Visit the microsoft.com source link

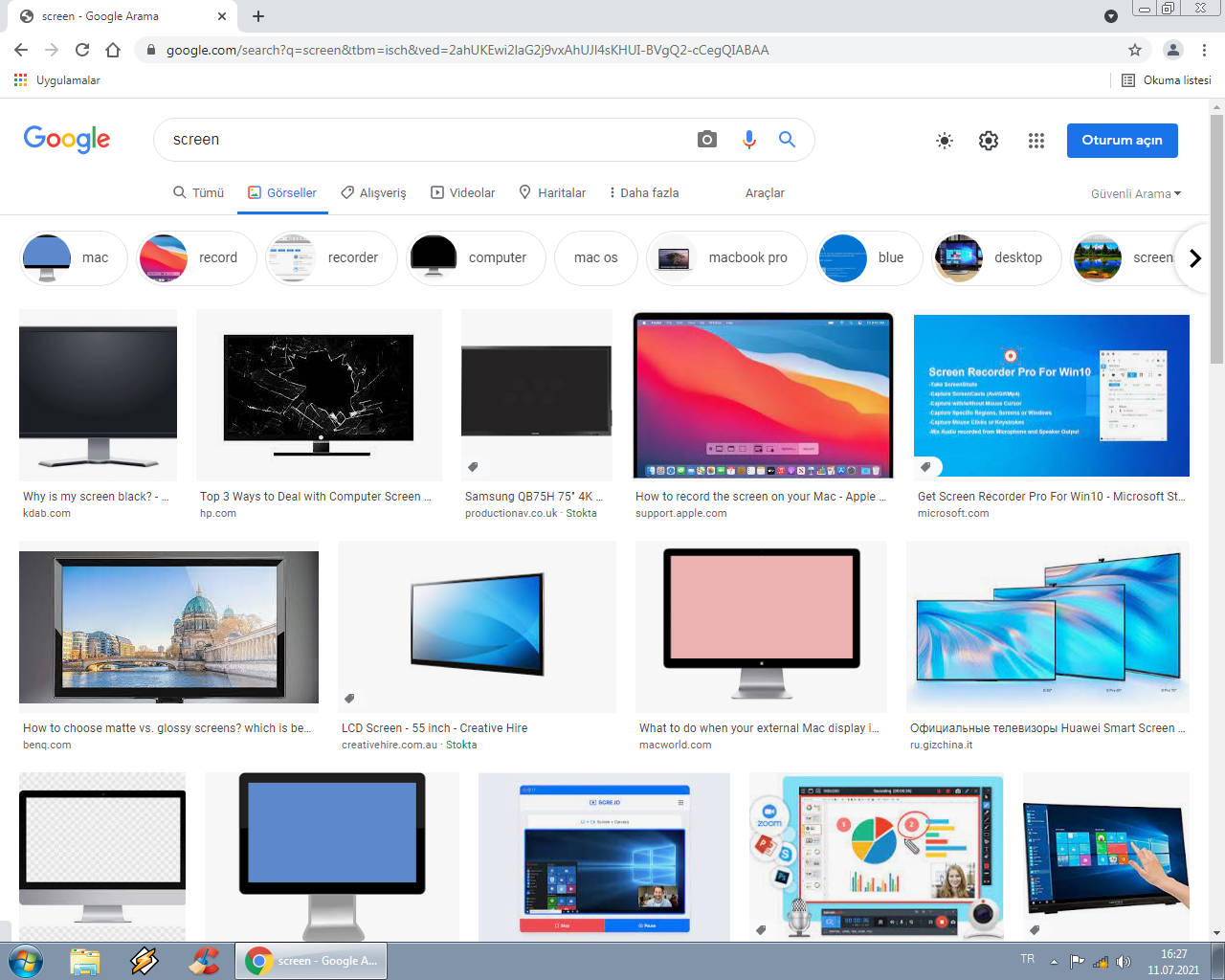953,514
